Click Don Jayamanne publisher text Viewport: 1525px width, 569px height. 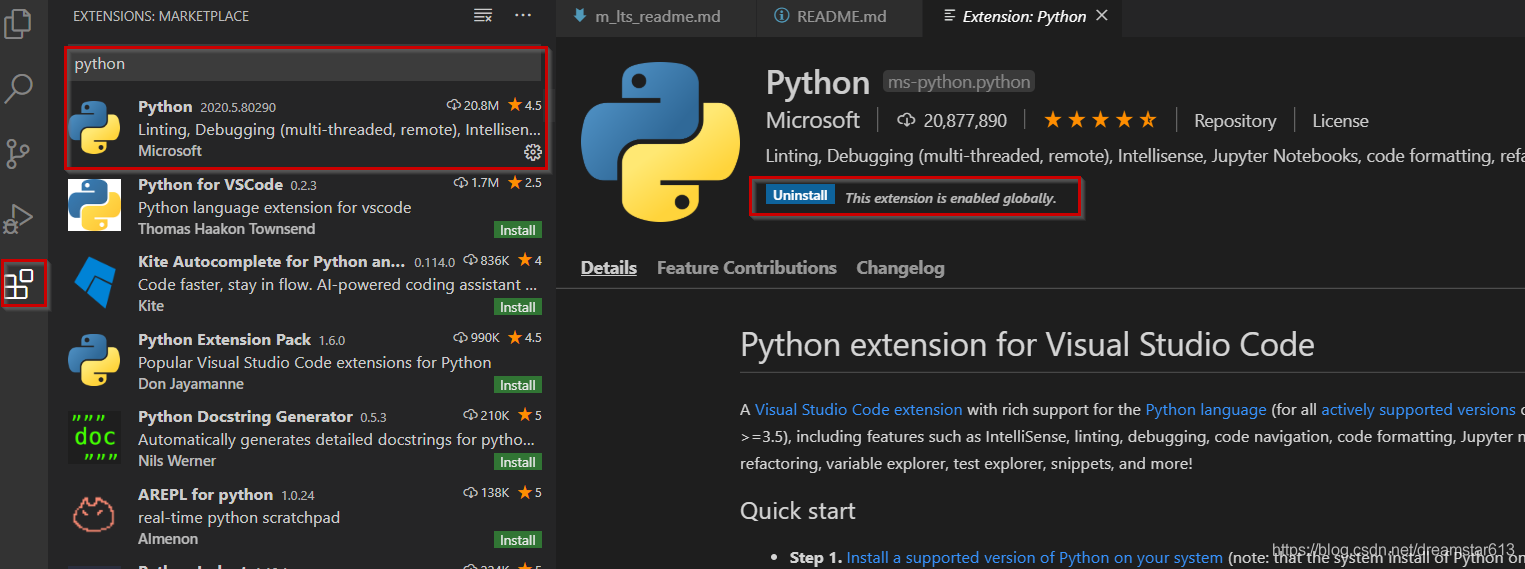[x=191, y=384]
